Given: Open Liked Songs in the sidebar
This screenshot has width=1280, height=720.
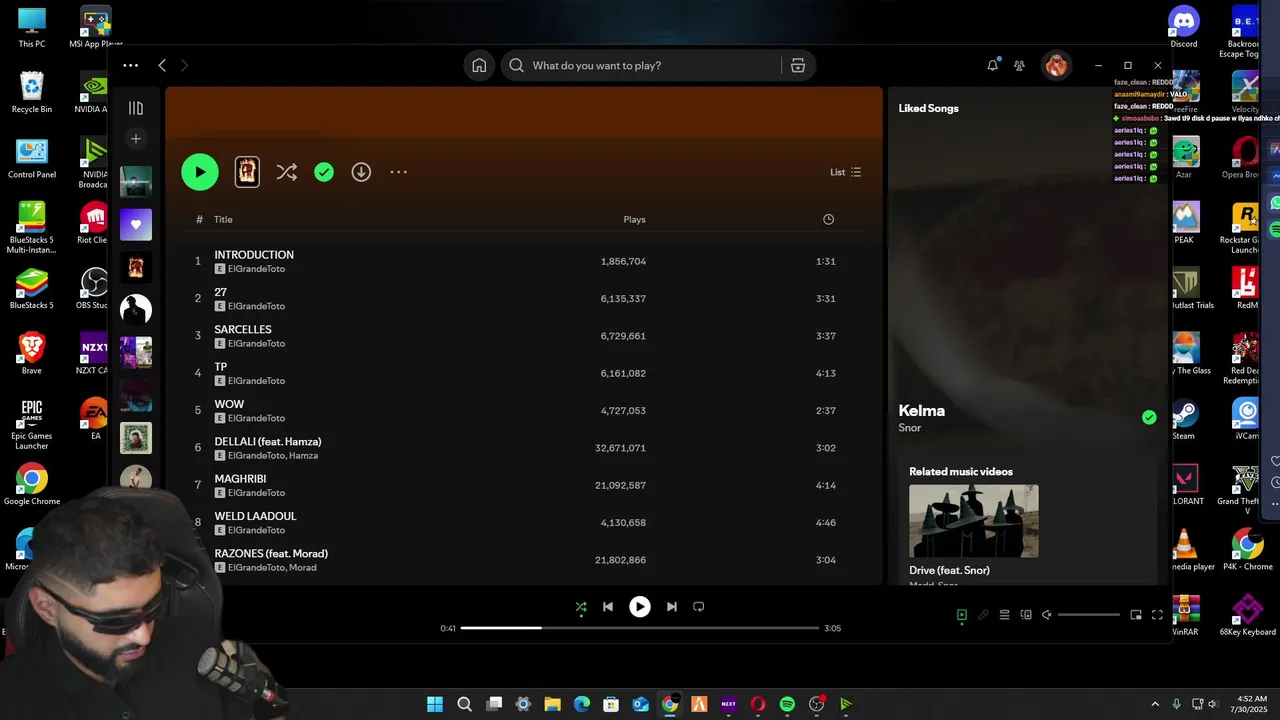Looking at the screenshot, I should tap(136, 225).
